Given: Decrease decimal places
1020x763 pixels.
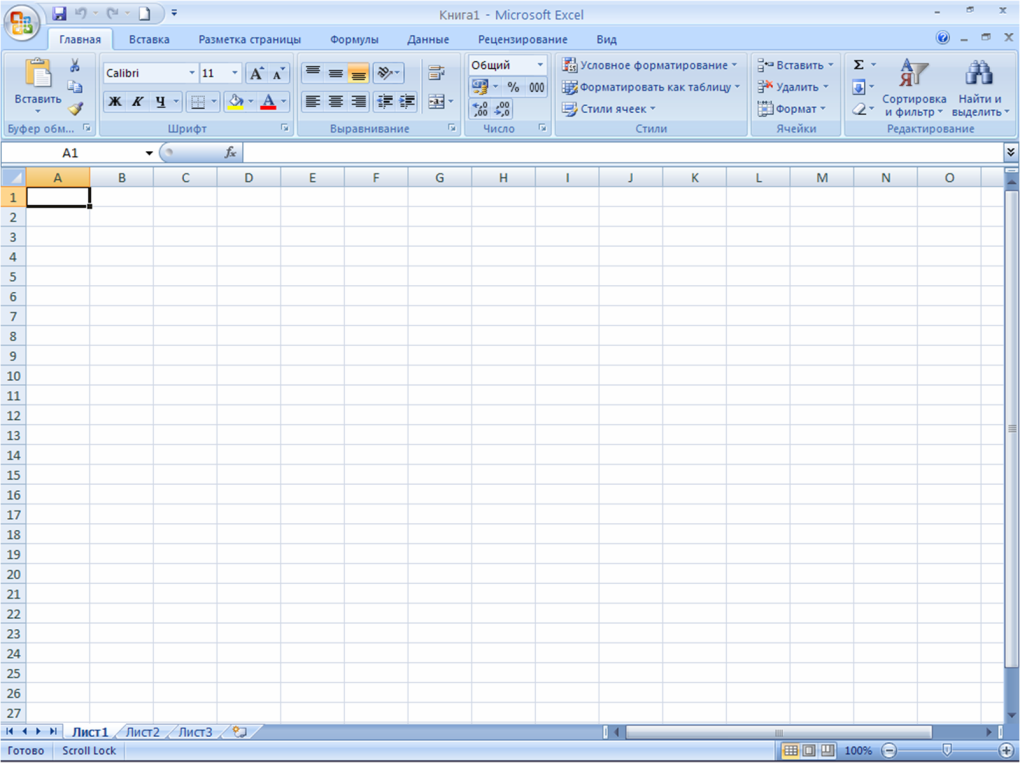Looking at the screenshot, I should [502, 109].
